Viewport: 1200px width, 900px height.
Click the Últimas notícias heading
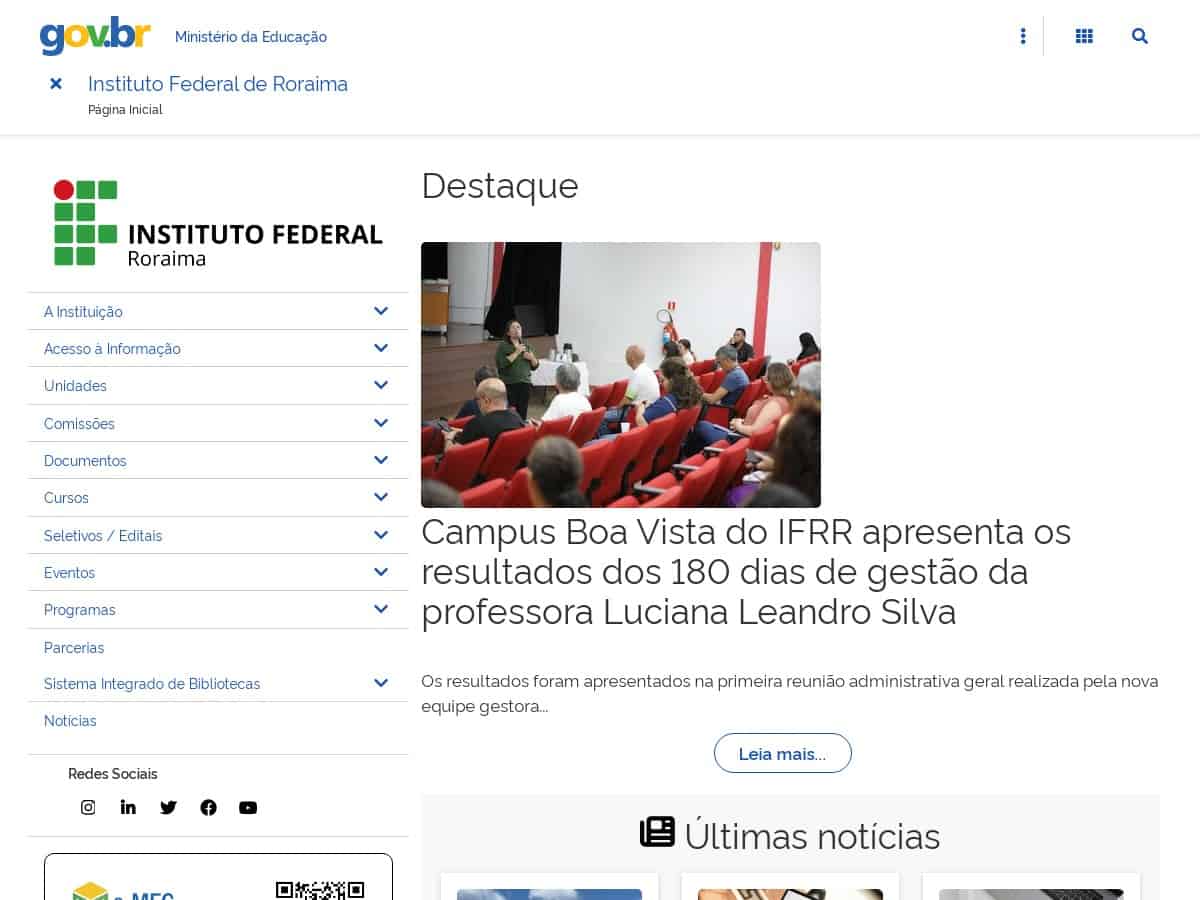pos(812,836)
